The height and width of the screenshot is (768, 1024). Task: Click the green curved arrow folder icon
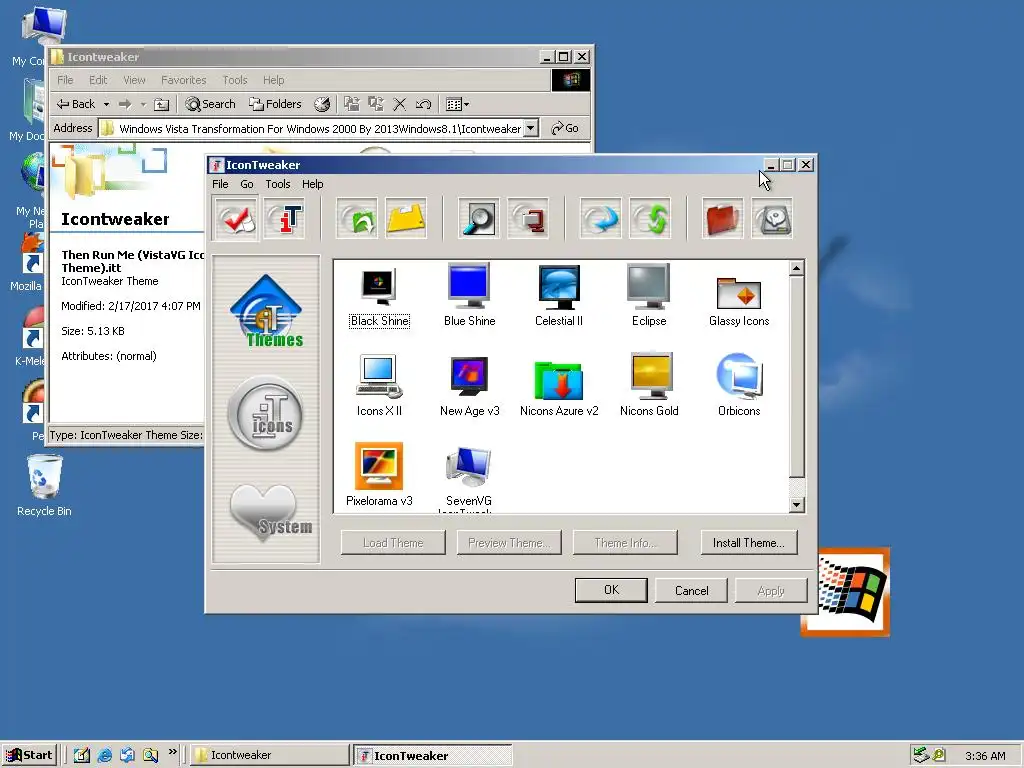pyautogui.click(x=357, y=219)
